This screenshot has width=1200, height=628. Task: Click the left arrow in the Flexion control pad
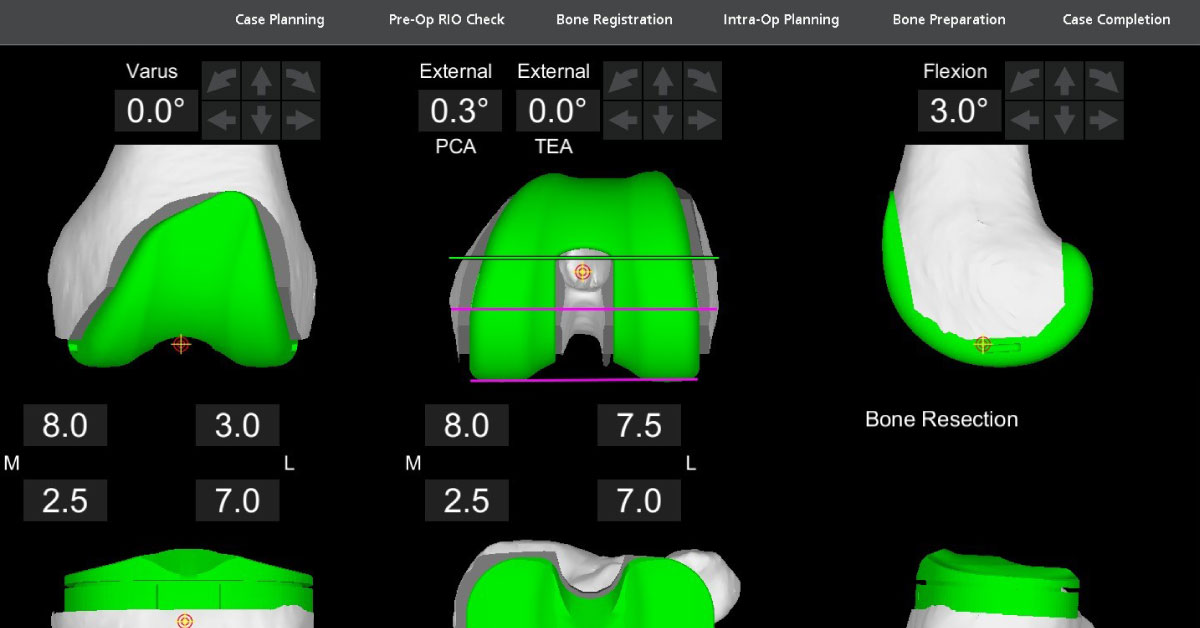point(1025,121)
